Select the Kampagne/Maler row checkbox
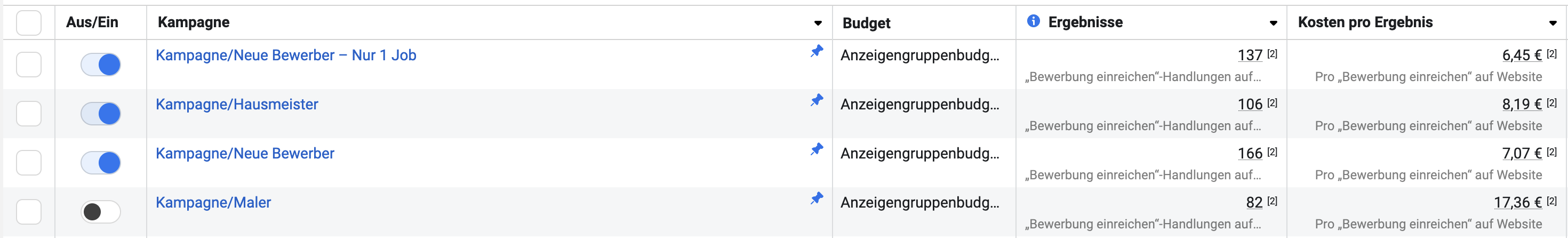Screen dimensions: 1568x238 (x=29, y=212)
